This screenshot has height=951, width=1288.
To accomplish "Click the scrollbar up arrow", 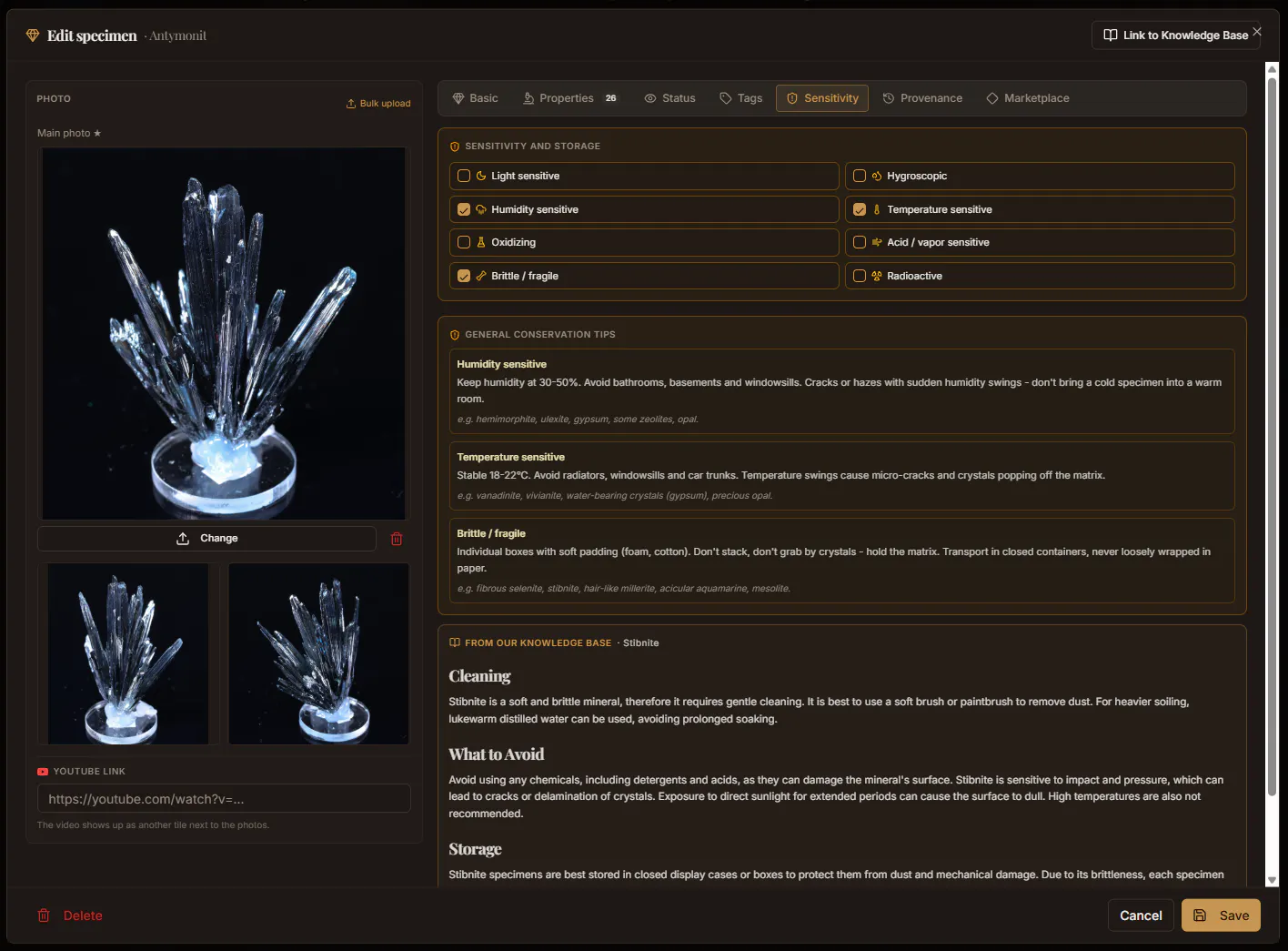I will 1272,68.
